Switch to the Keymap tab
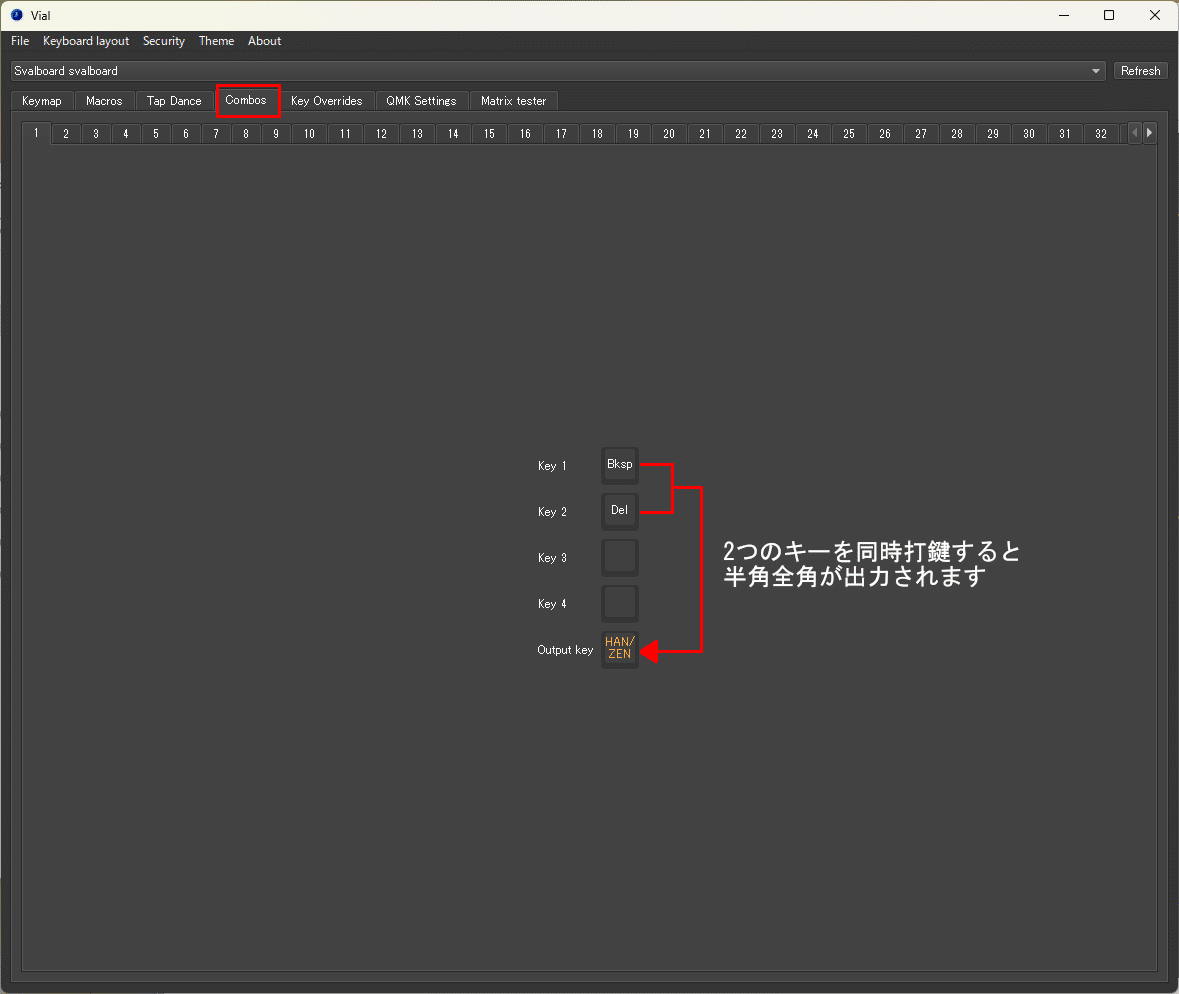 (42, 101)
